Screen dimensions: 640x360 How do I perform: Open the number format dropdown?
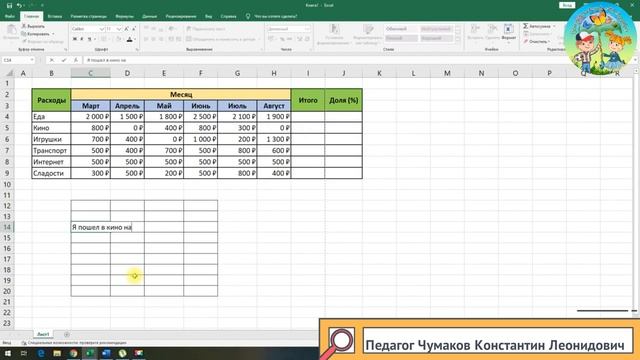point(307,29)
